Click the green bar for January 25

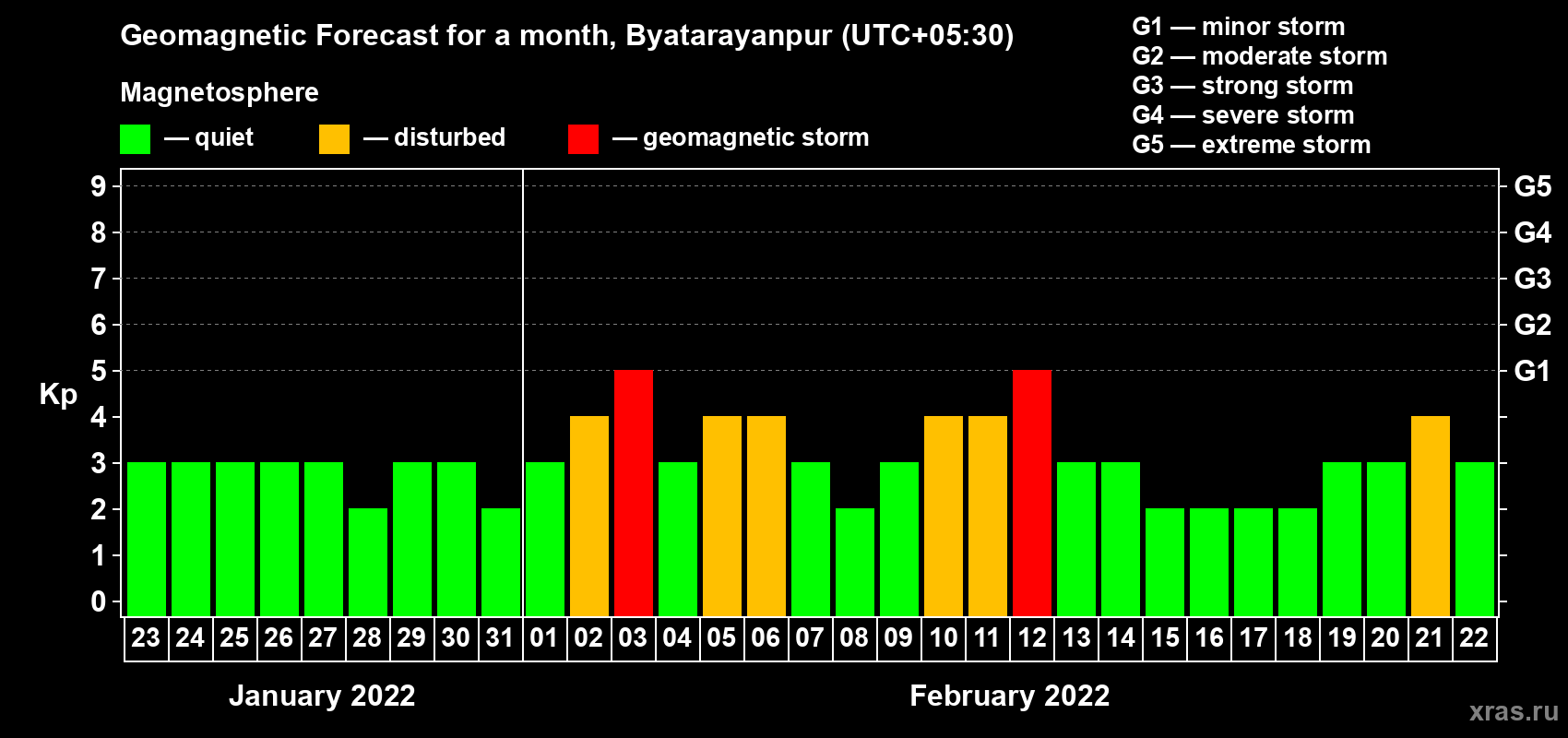click(235, 540)
